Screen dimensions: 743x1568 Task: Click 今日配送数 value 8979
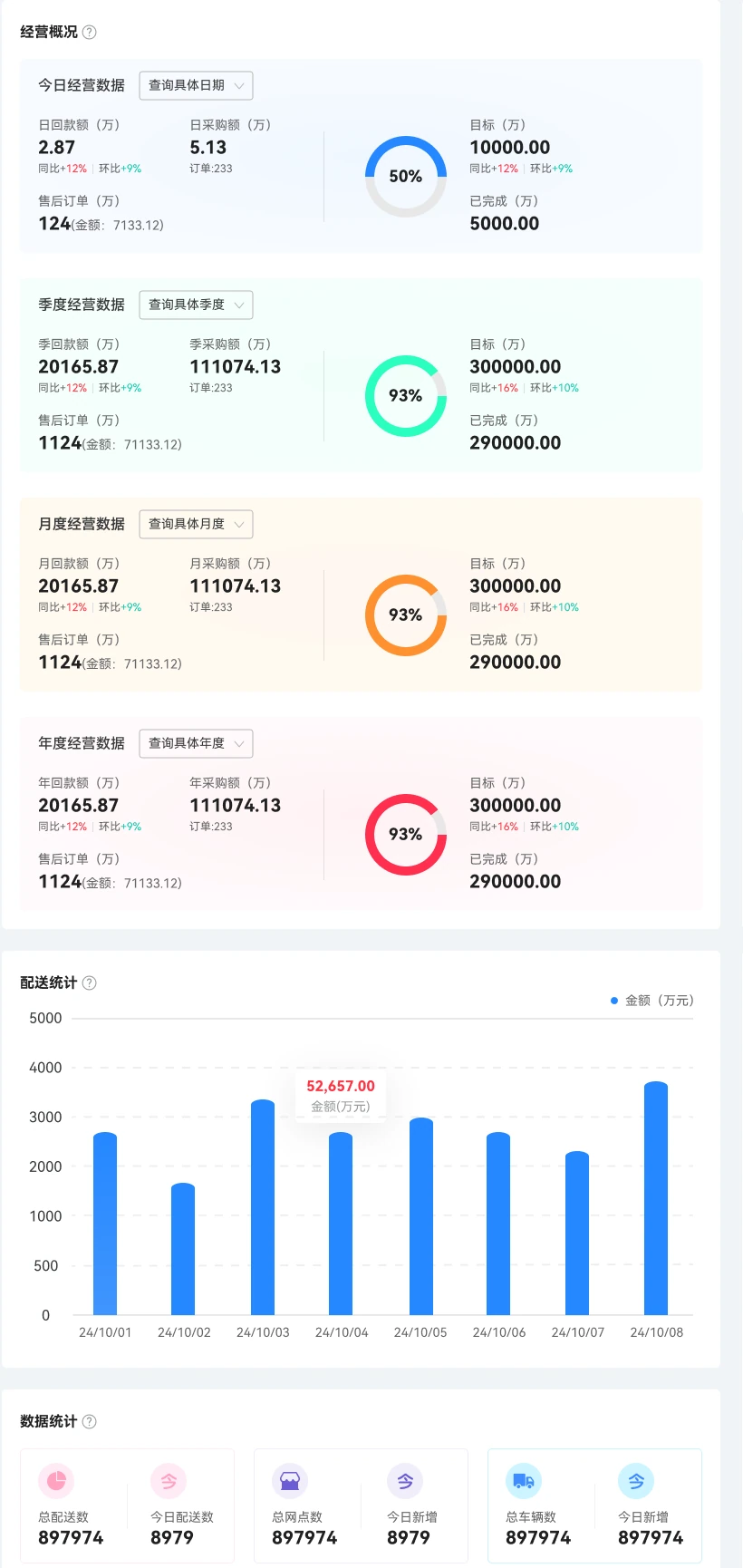(x=172, y=1538)
